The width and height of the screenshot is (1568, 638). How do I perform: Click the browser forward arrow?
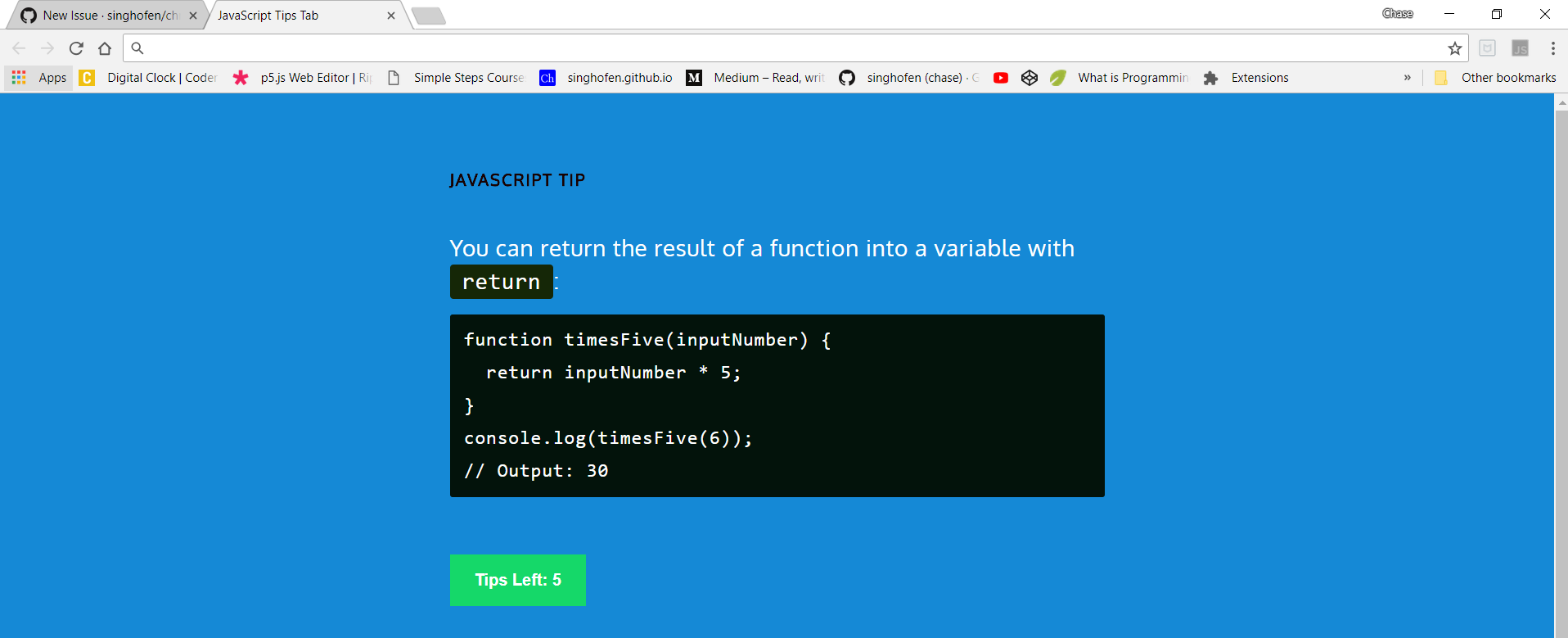(x=47, y=48)
